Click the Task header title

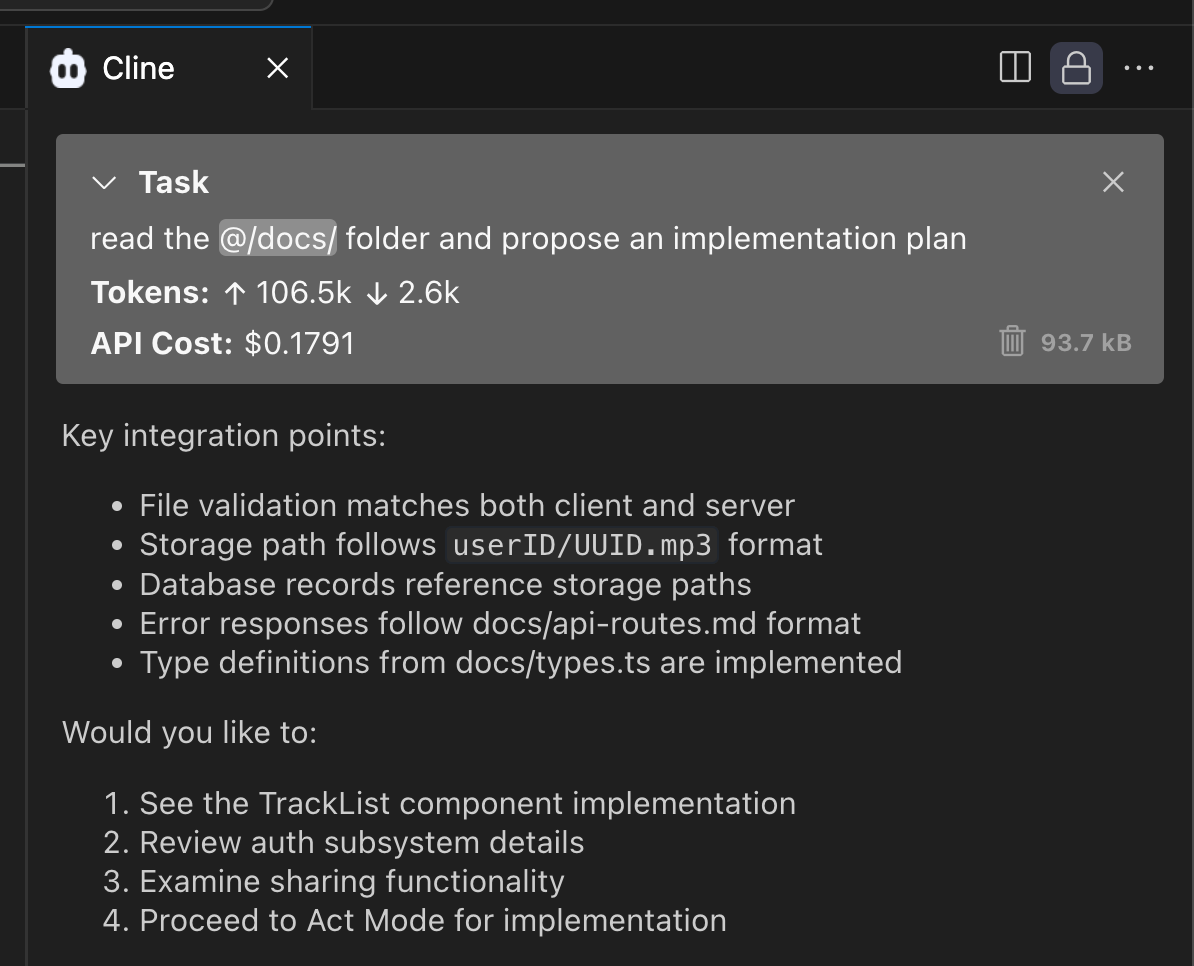point(174,183)
